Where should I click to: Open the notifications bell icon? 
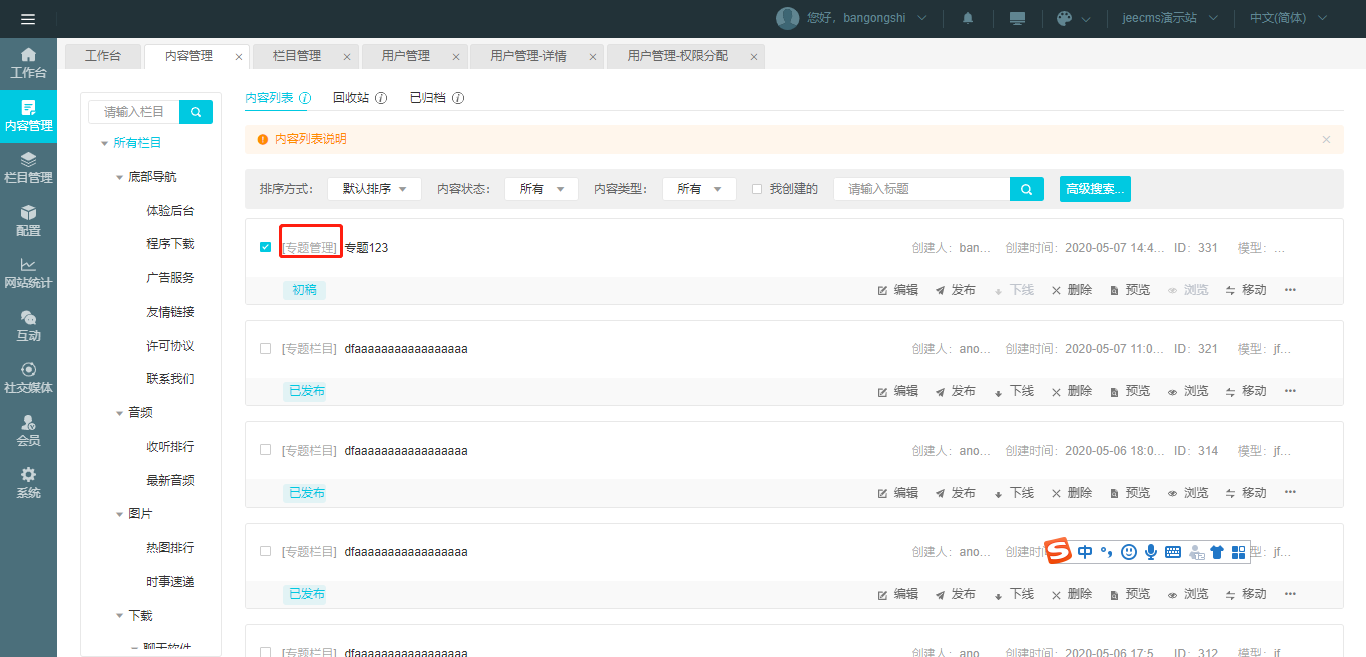968,19
